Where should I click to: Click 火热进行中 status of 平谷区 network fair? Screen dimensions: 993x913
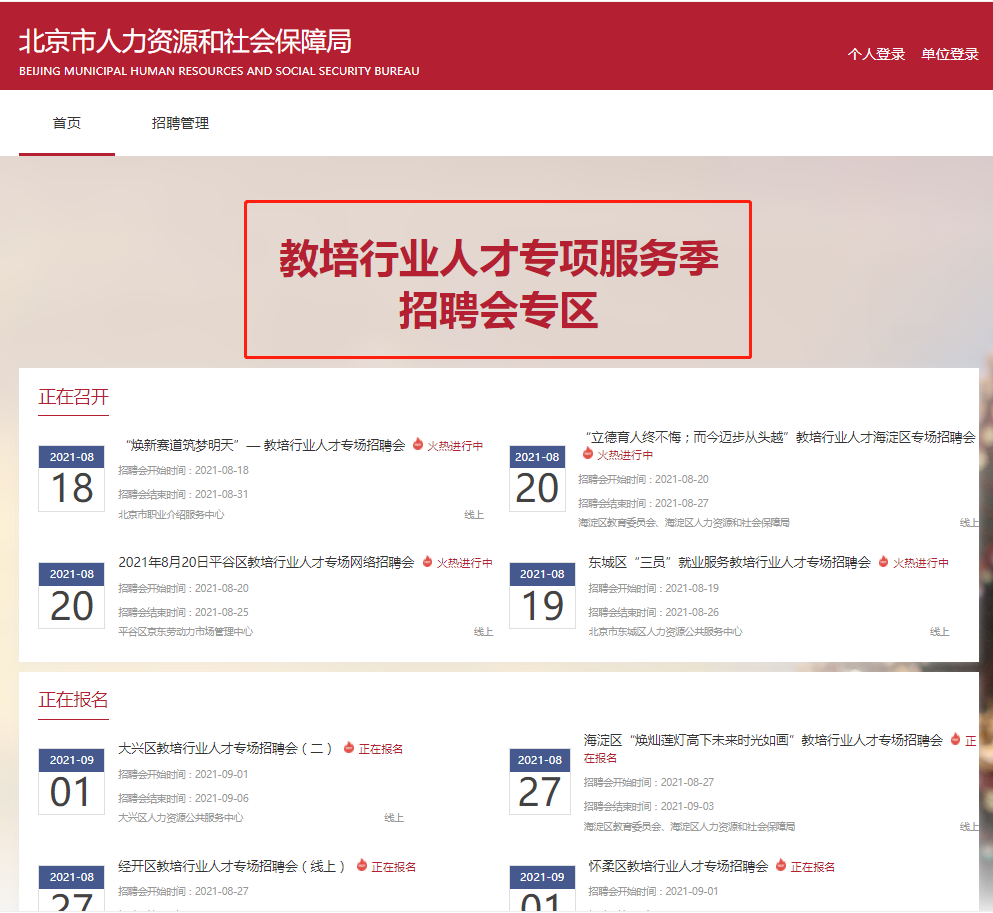click(x=464, y=563)
